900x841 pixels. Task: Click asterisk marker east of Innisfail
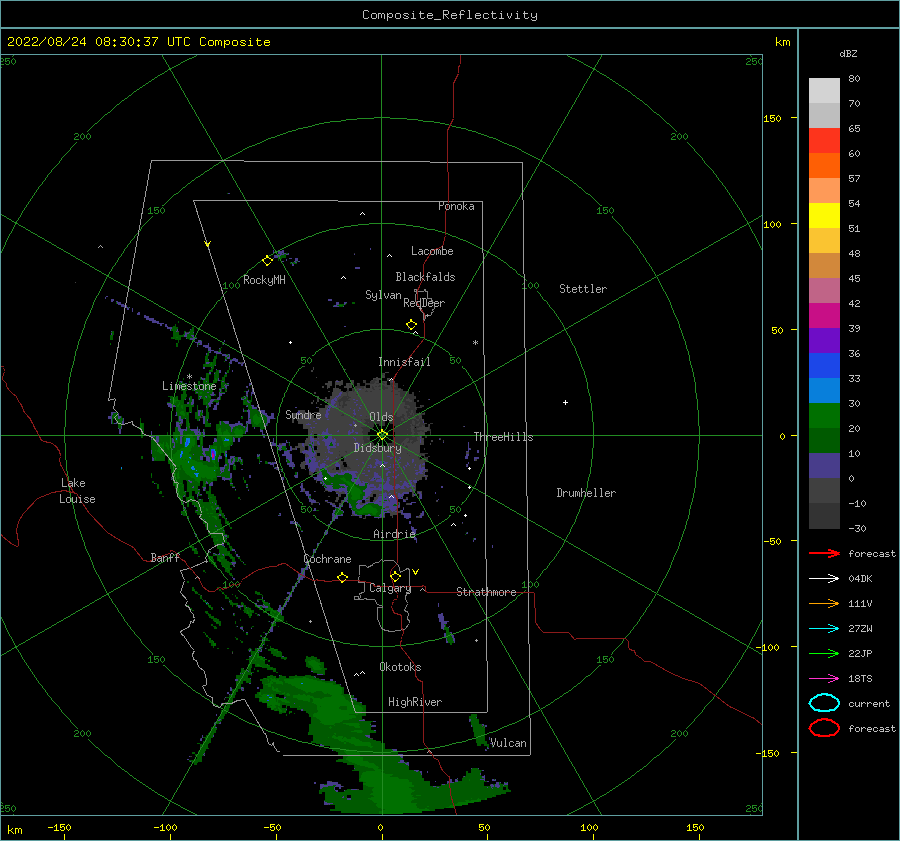click(x=475, y=343)
